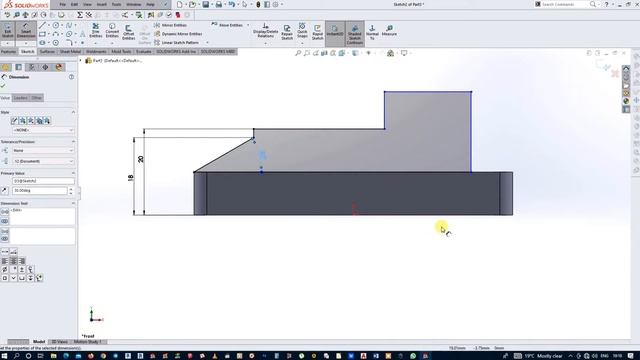Toggle left justify text button
Image resolution: width=640 pixels, height=360 pixels.
[4, 261]
